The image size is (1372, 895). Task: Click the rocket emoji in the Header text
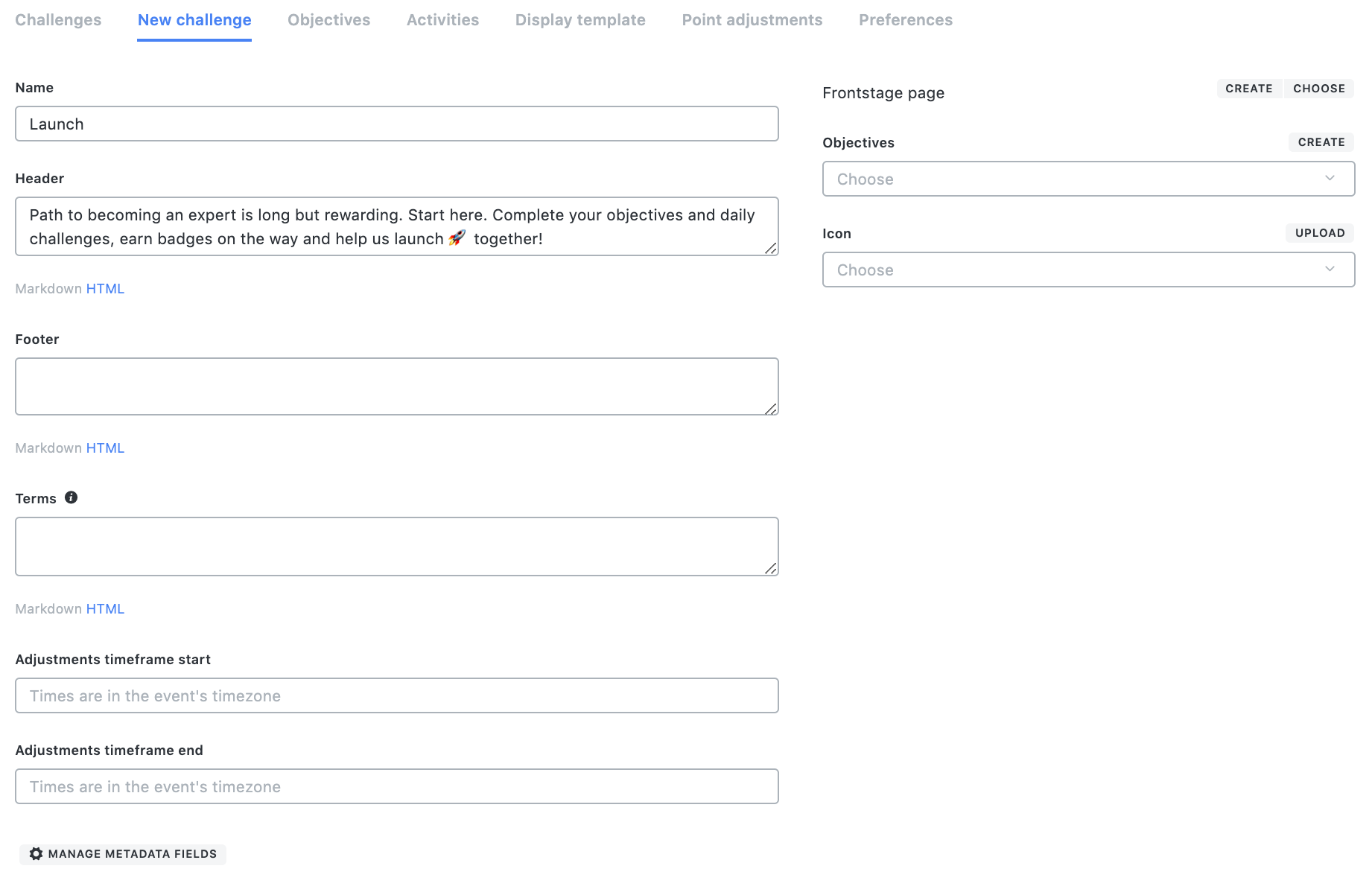457,238
